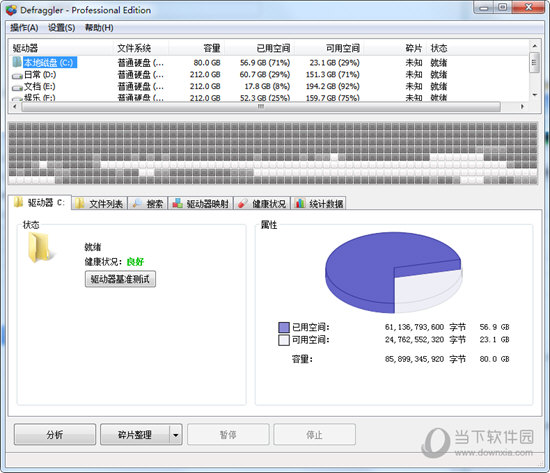Click the 80.0 GB capacity cell in the drive list

point(207,63)
